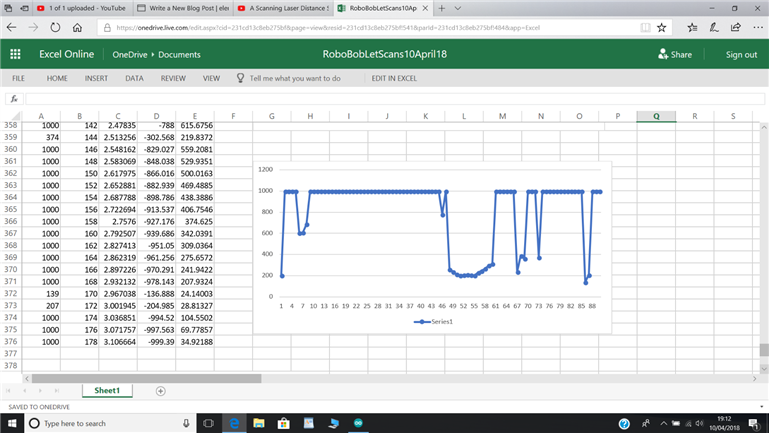This screenshot has height=433, width=769.
Task: Open the FILE menu
Action: [18, 78]
